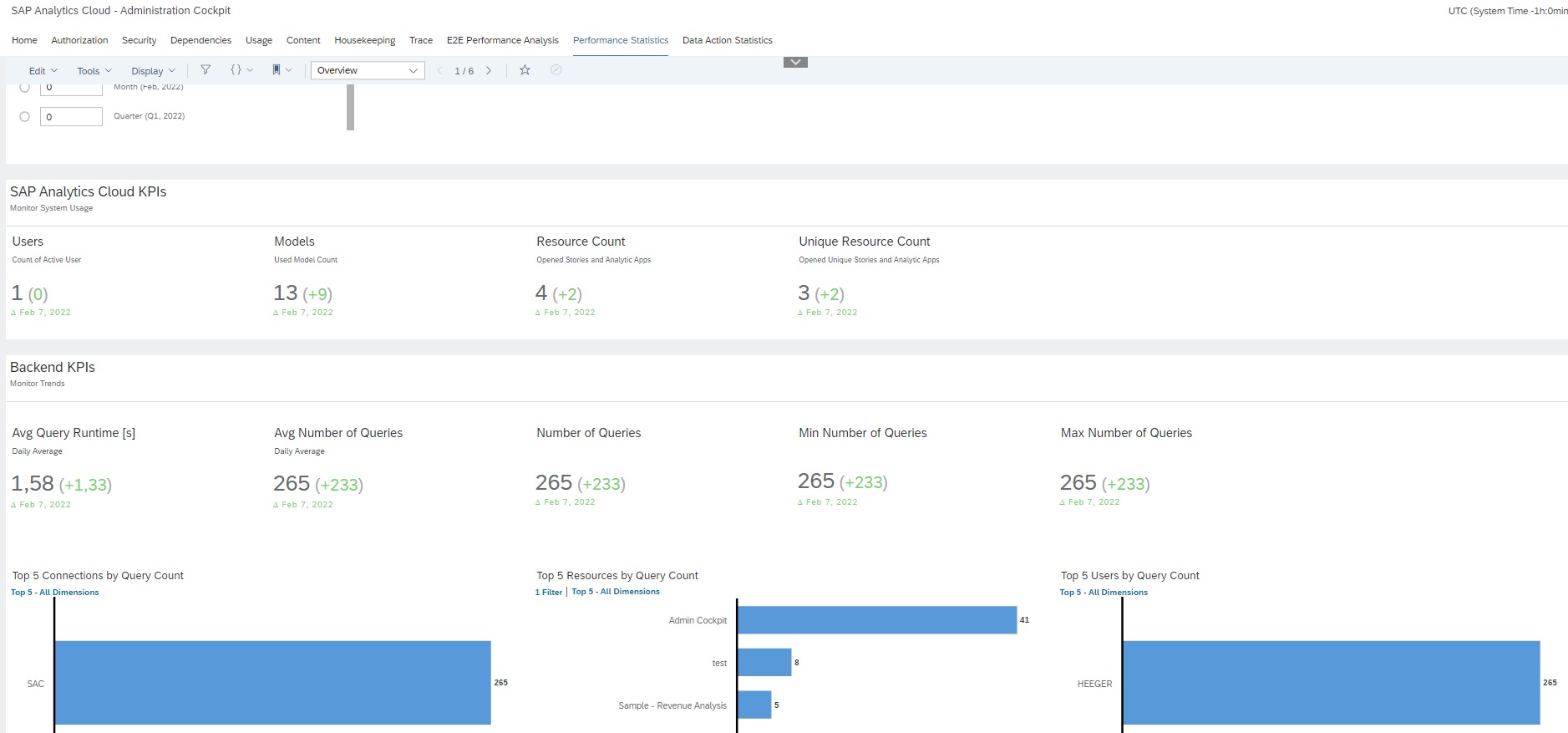The width and height of the screenshot is (1568, 733).
Task: Open the E2E Performance Analysis tab
Action: (502, 40)
